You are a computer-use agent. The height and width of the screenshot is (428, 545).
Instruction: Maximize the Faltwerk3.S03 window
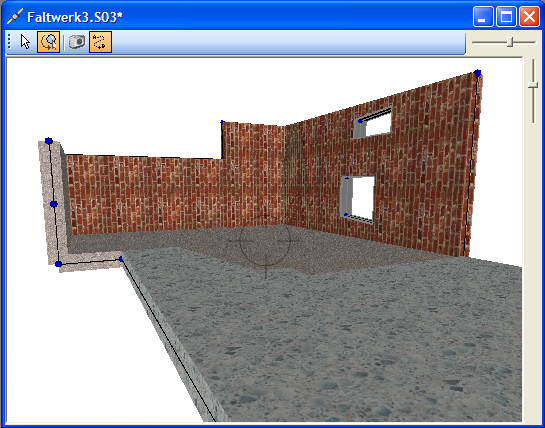click(x=506, y=16)
